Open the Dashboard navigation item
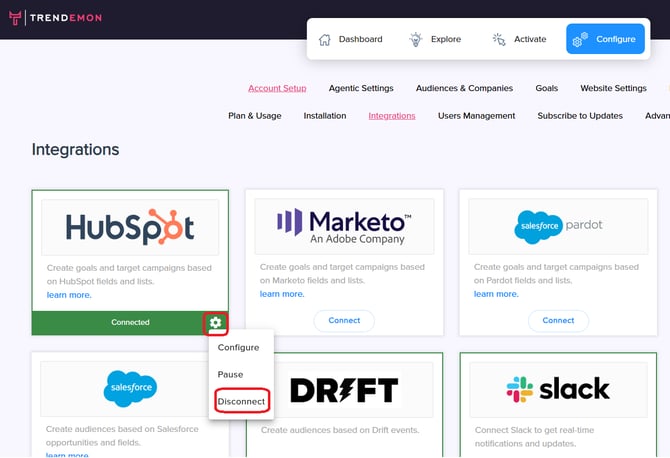 coord(351,39)
